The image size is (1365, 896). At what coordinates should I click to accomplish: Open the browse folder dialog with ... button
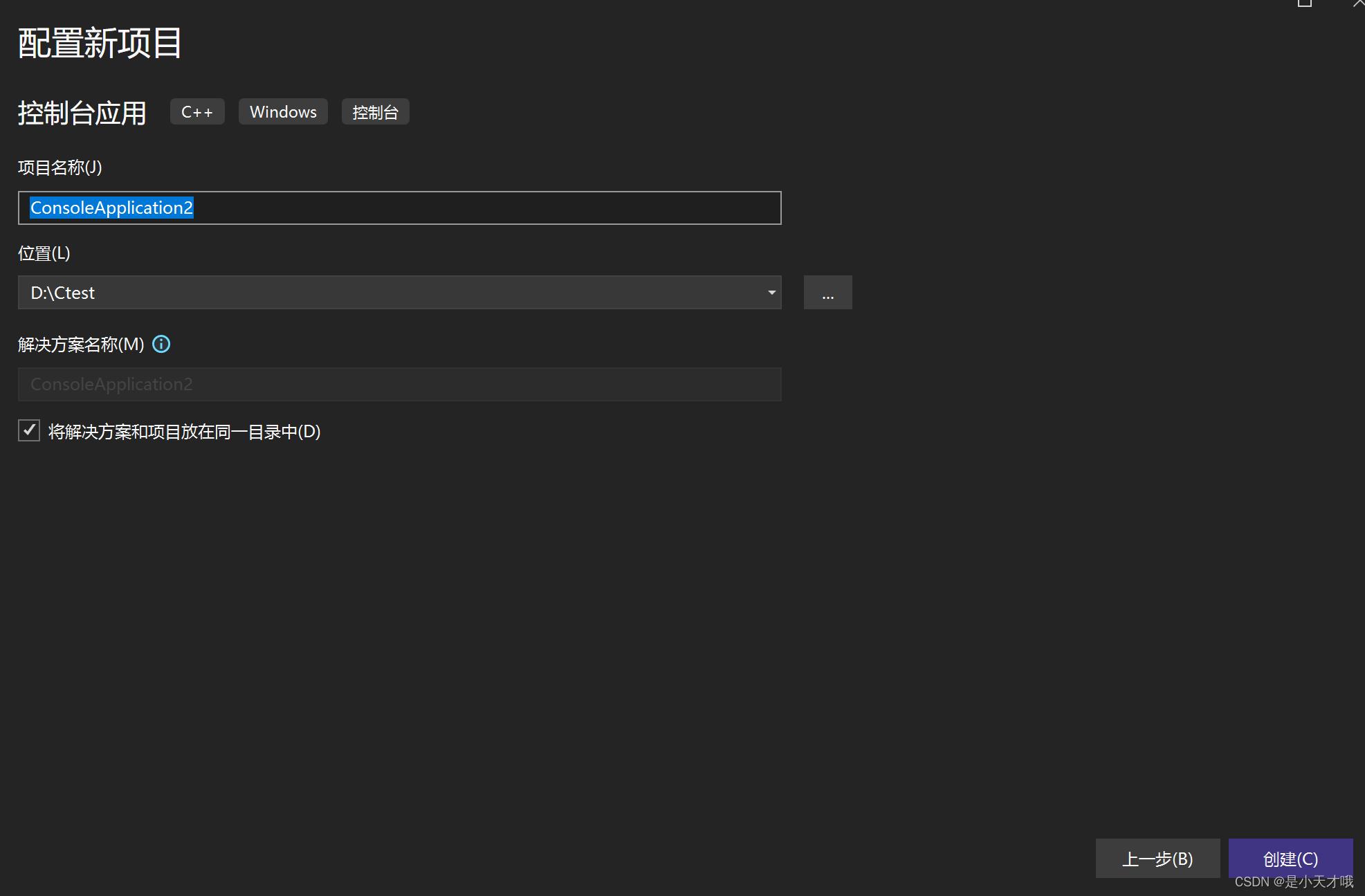coord(827,292)
